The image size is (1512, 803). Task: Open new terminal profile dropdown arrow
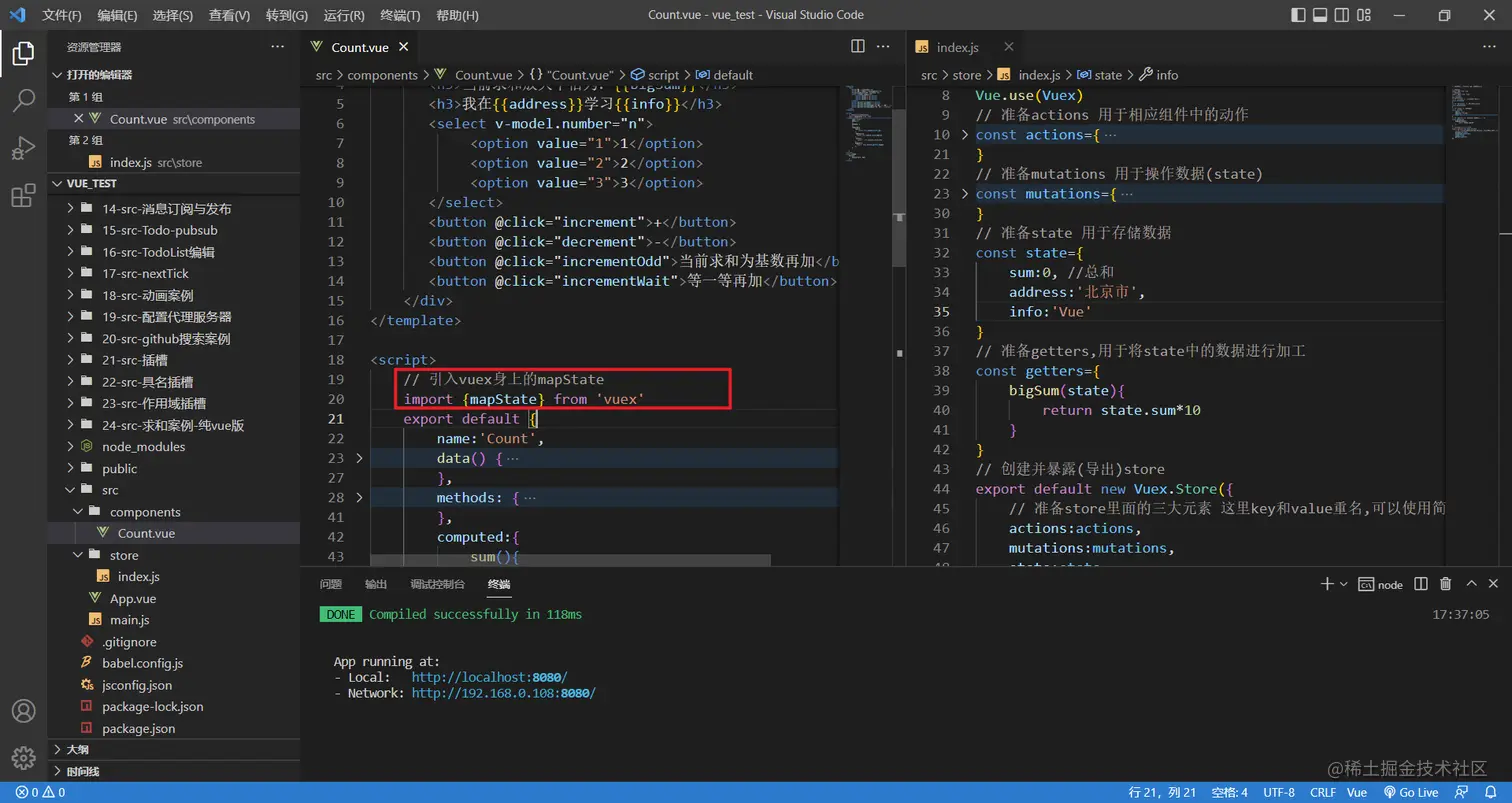[1343, 584]
